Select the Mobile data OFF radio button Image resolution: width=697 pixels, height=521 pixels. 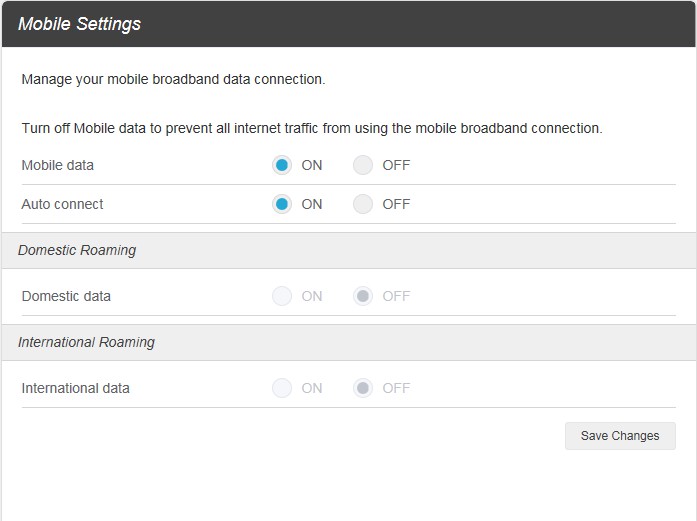(x=363, y=165)
